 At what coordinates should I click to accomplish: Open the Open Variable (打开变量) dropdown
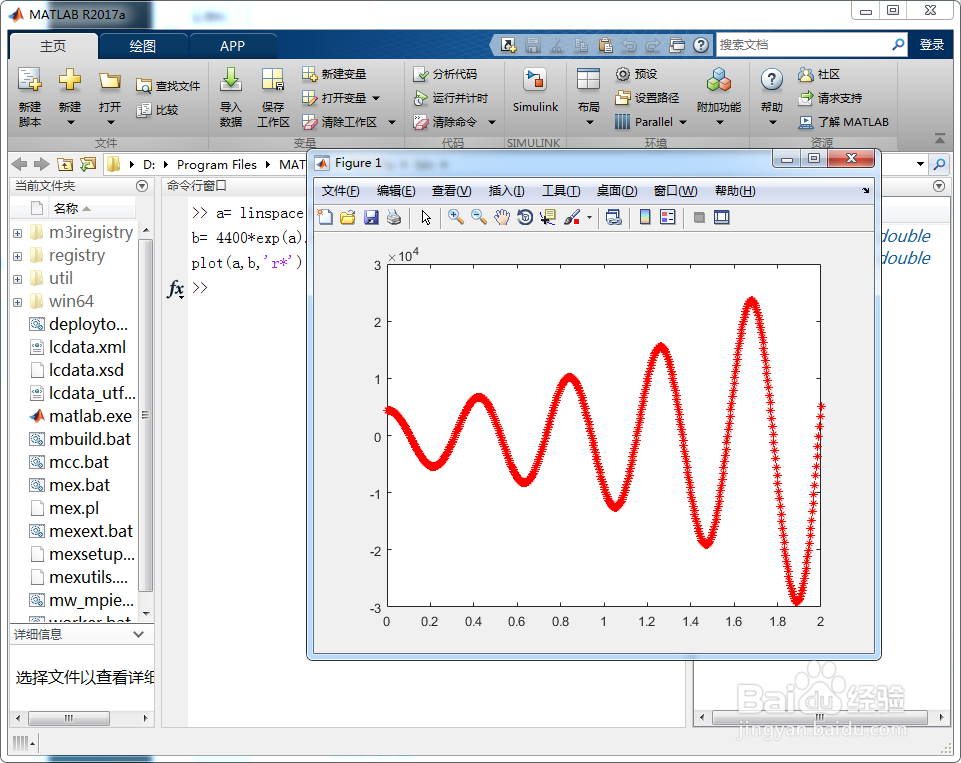click(376, 98)
